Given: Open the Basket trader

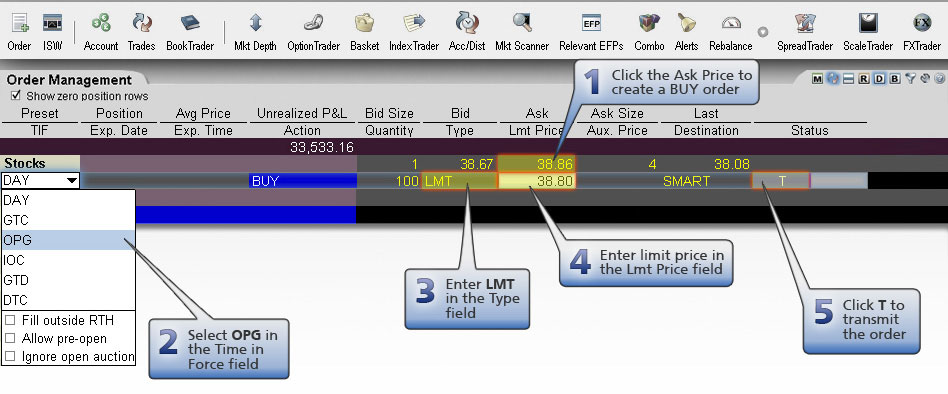Looking at the screenshot, I should pos(365,31).
